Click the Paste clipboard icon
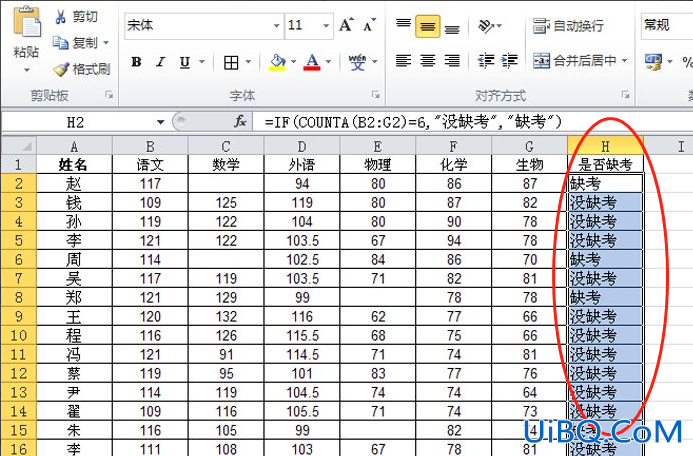693x456 pixels. click(26, 22)
